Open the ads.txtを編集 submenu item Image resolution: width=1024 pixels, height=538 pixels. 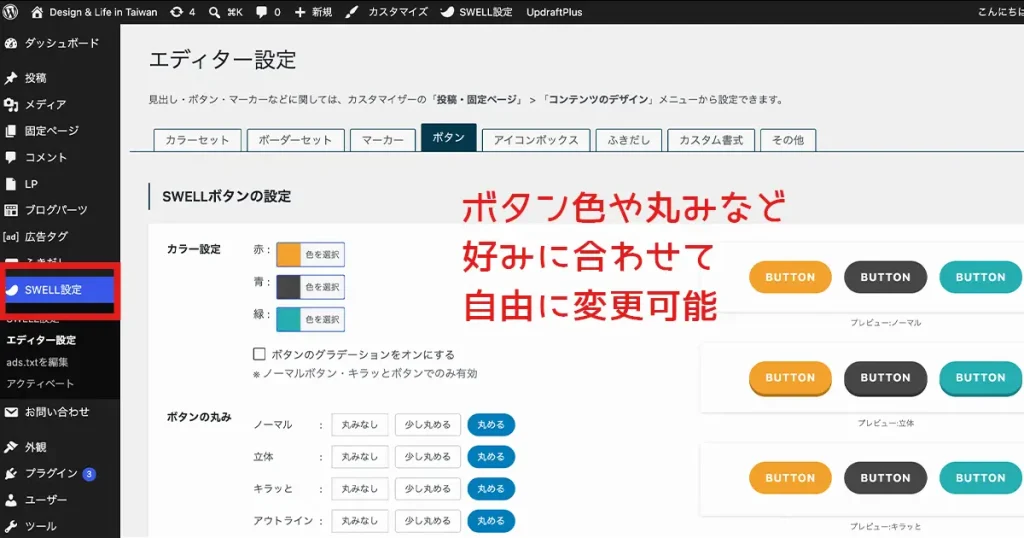pos(37,362)
